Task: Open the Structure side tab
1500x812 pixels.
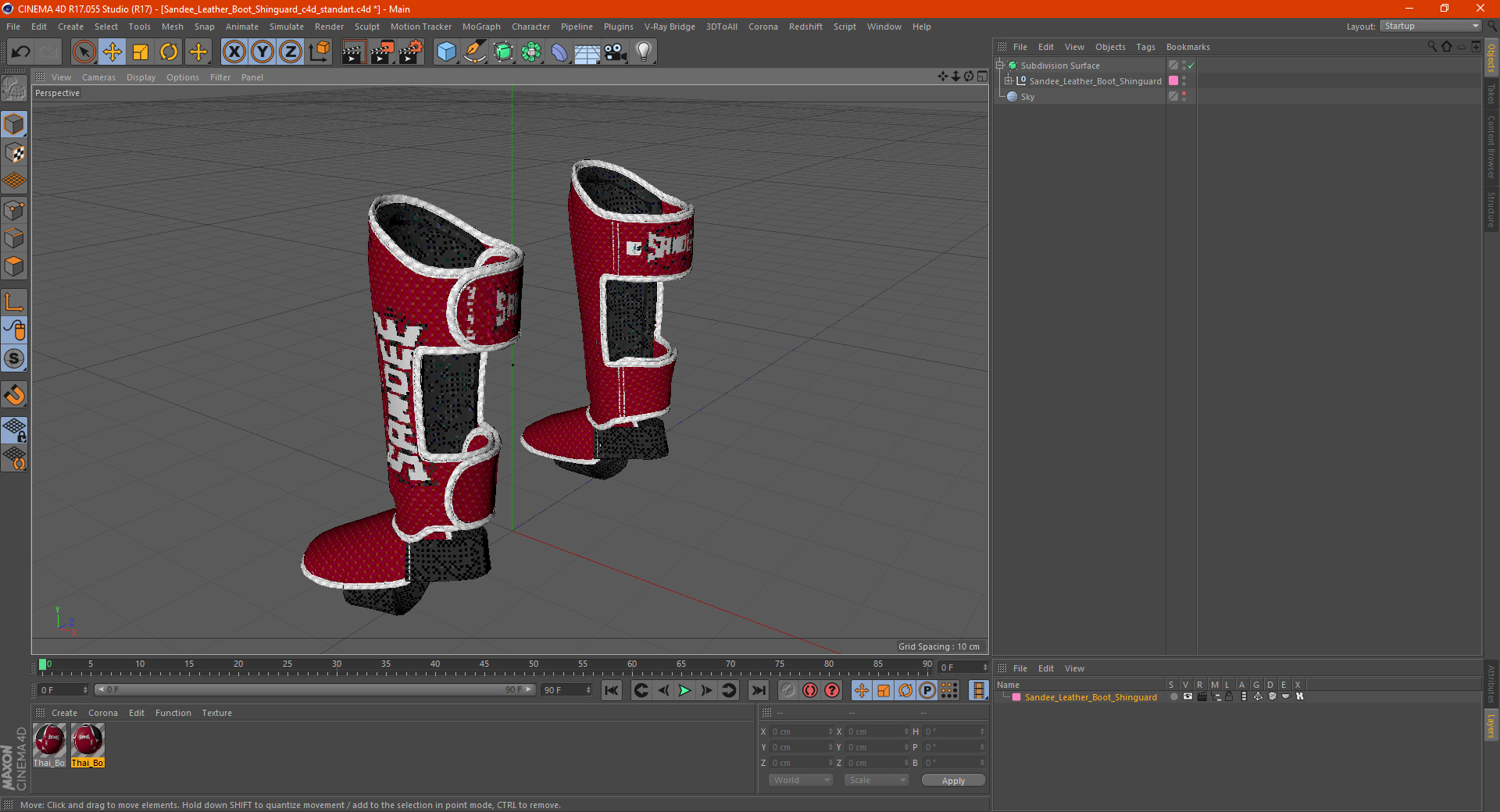Action: 1491,209
